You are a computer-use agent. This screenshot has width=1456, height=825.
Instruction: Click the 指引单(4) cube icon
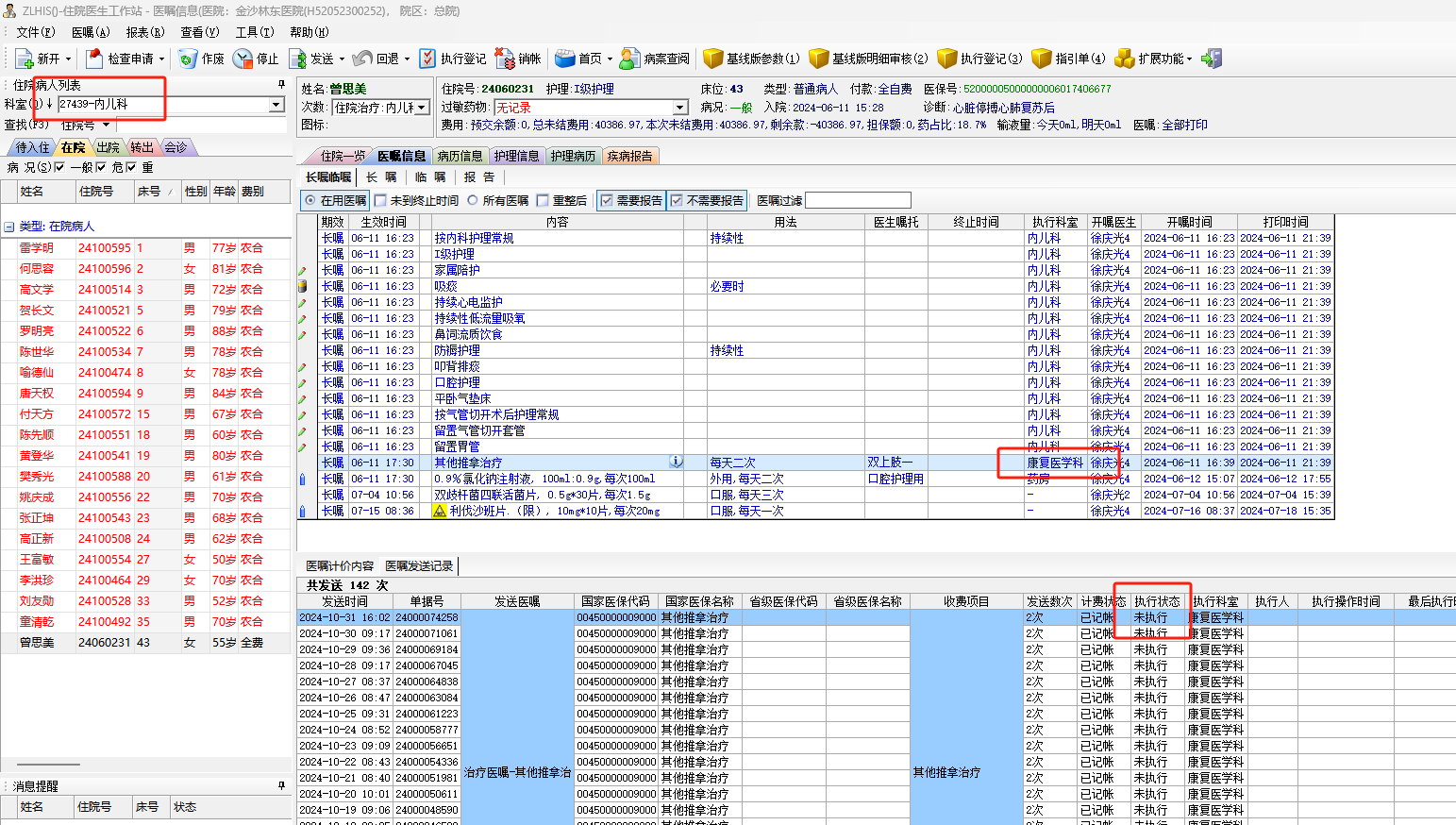point(1041,59)
